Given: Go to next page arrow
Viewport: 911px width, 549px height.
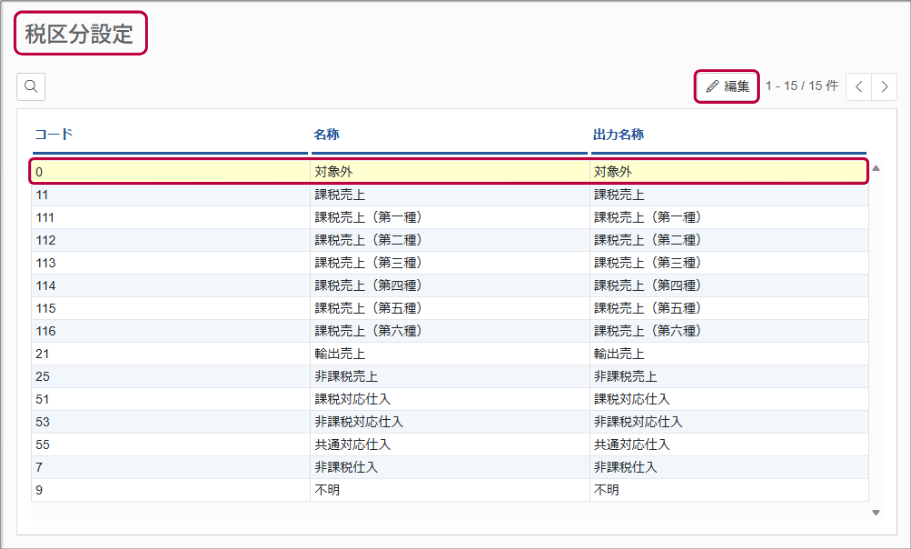Looking at the screenshot, I should 884,87.
